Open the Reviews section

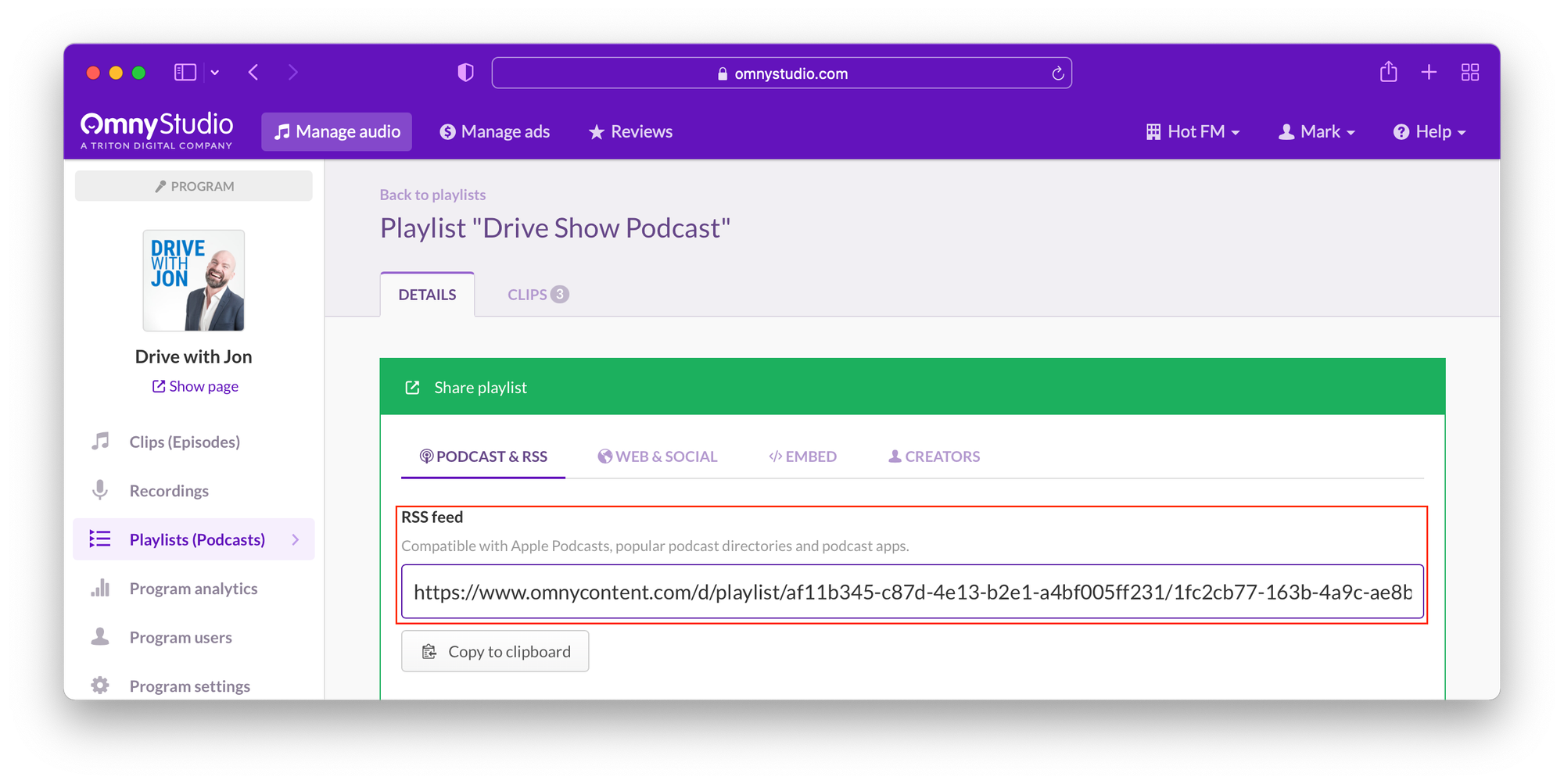tap(630, 131)
